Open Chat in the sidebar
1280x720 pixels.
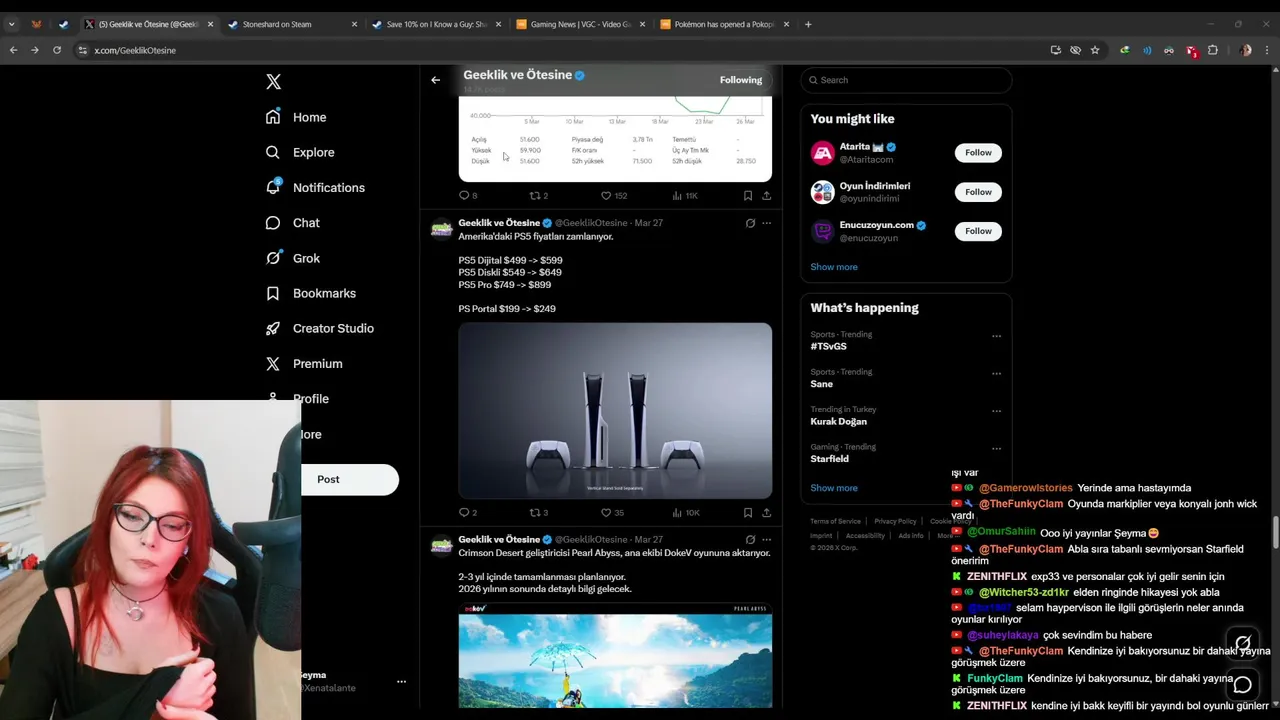292,223
